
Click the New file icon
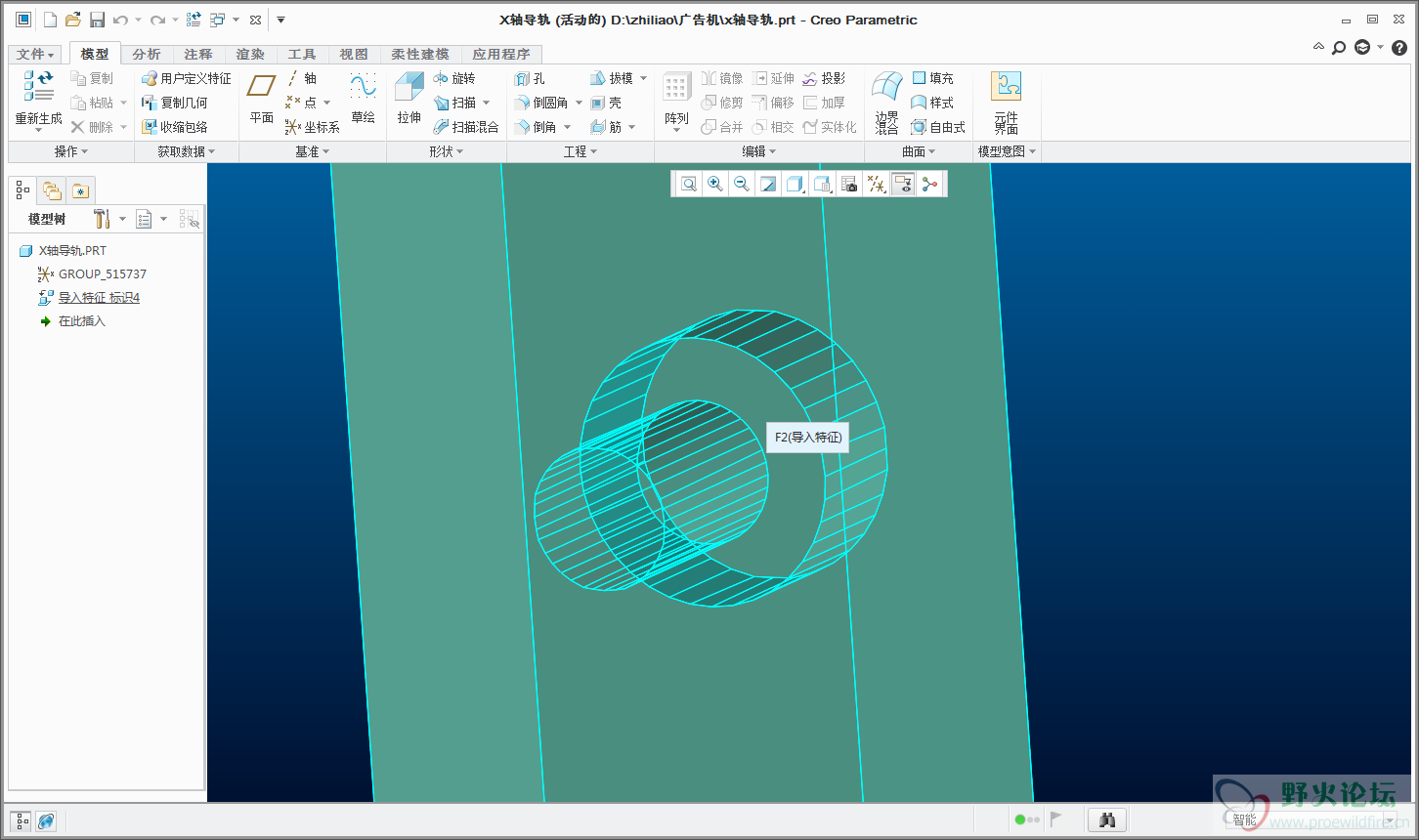[50, 20]
